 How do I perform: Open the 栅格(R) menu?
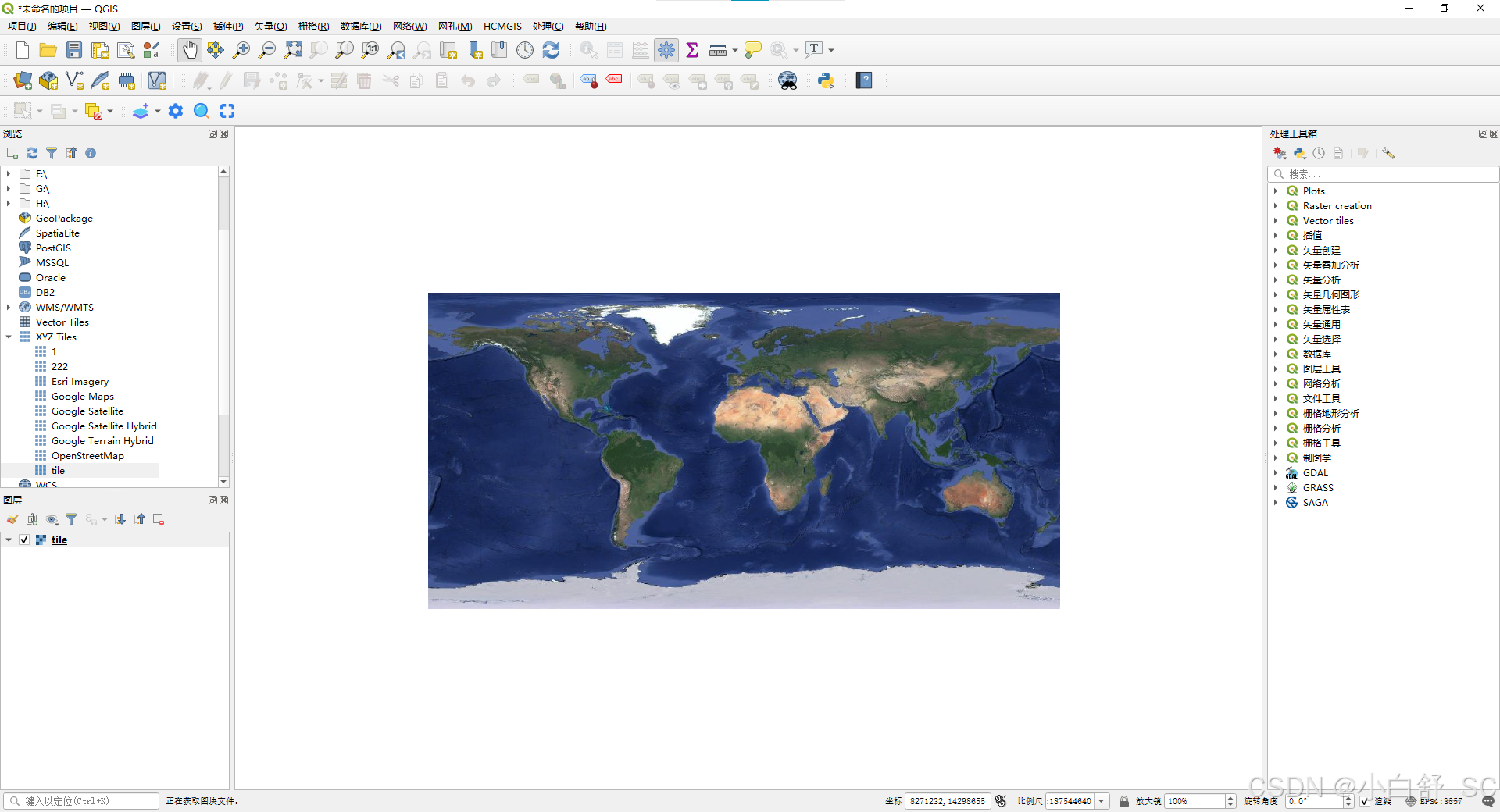pyautogui.click(x=313, y=27)
